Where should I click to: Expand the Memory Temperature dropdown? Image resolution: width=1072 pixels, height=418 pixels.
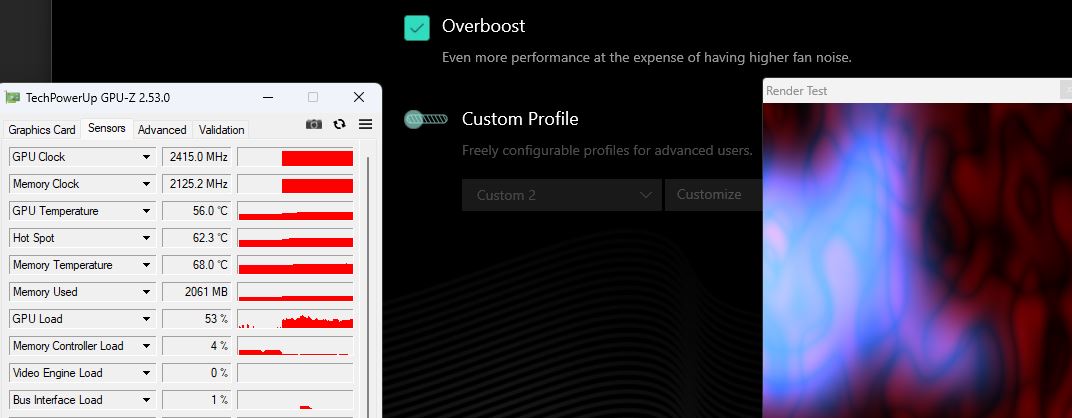point(146,265)
